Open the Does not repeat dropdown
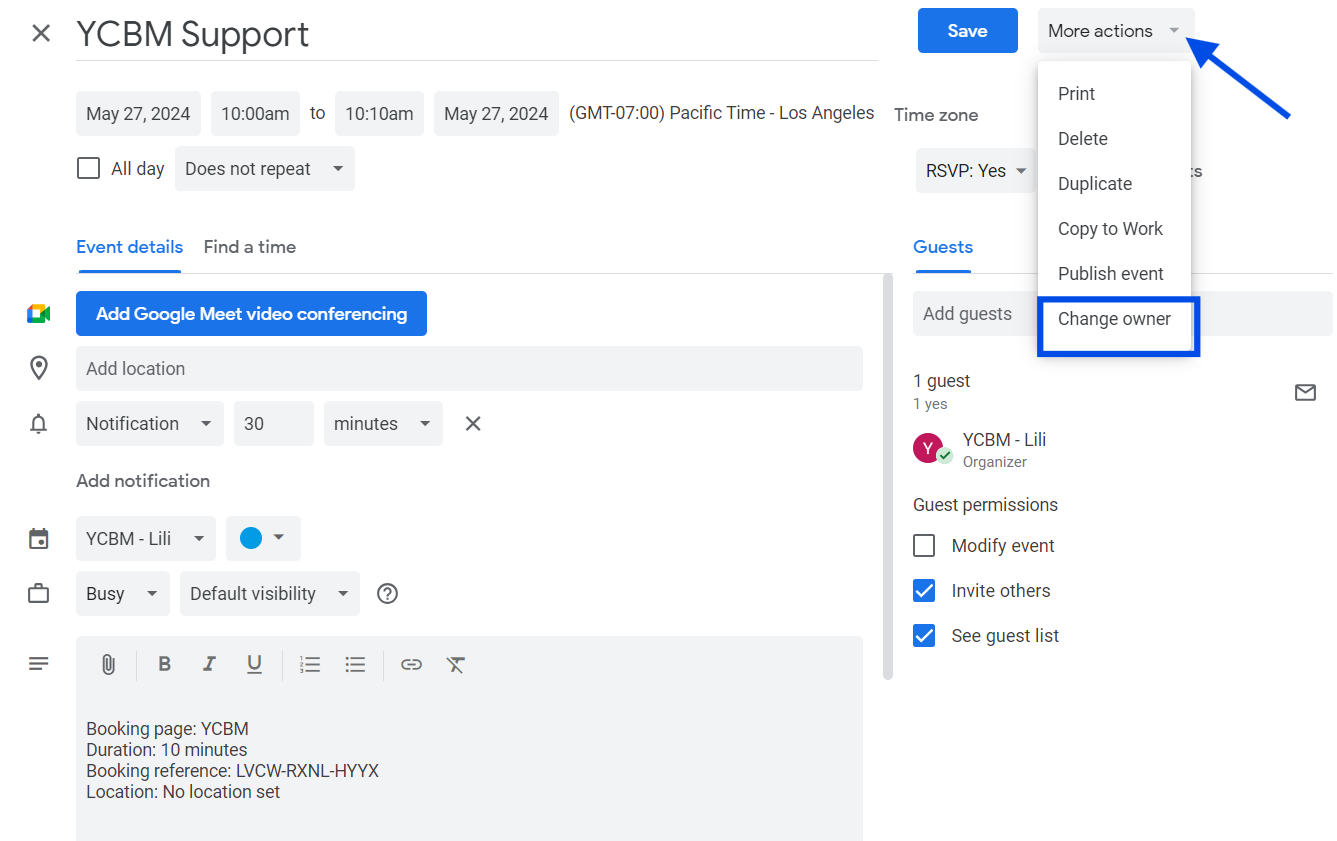This screenshot has height=841, width=1337. (265, 169)
